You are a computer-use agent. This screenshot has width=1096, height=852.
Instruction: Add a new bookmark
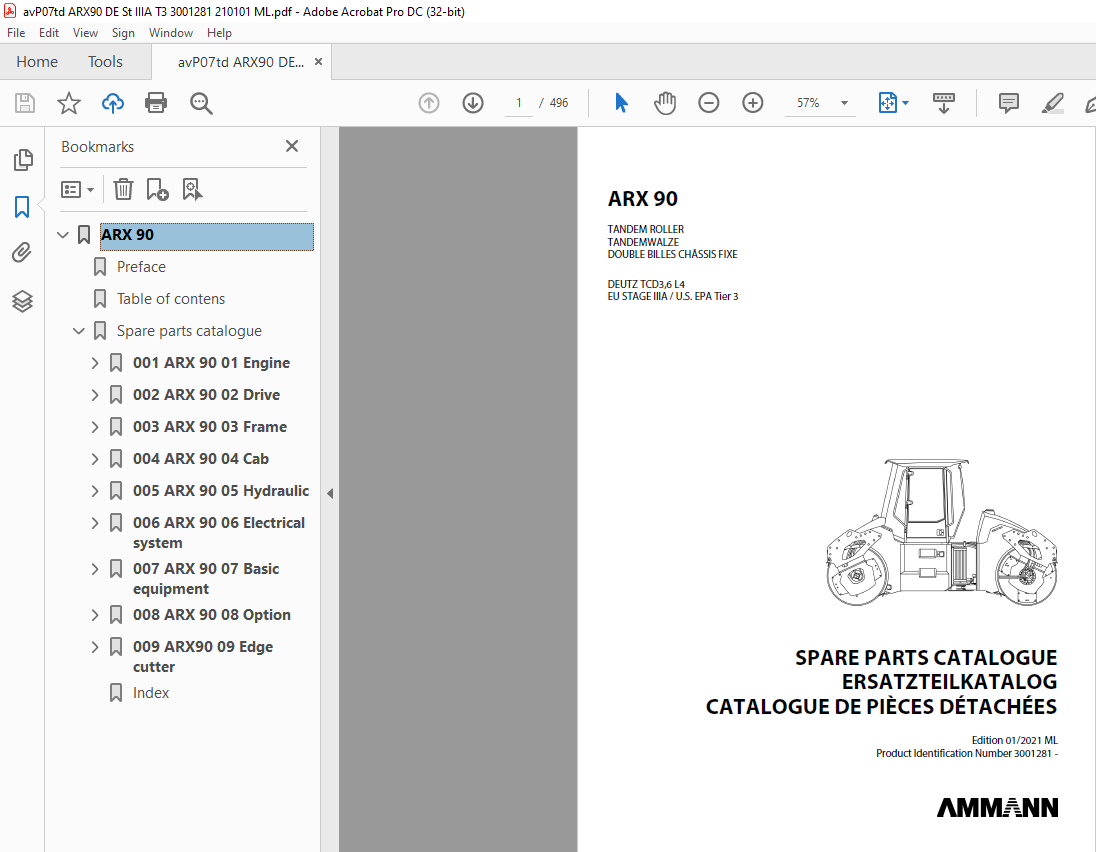coord(157,189)
